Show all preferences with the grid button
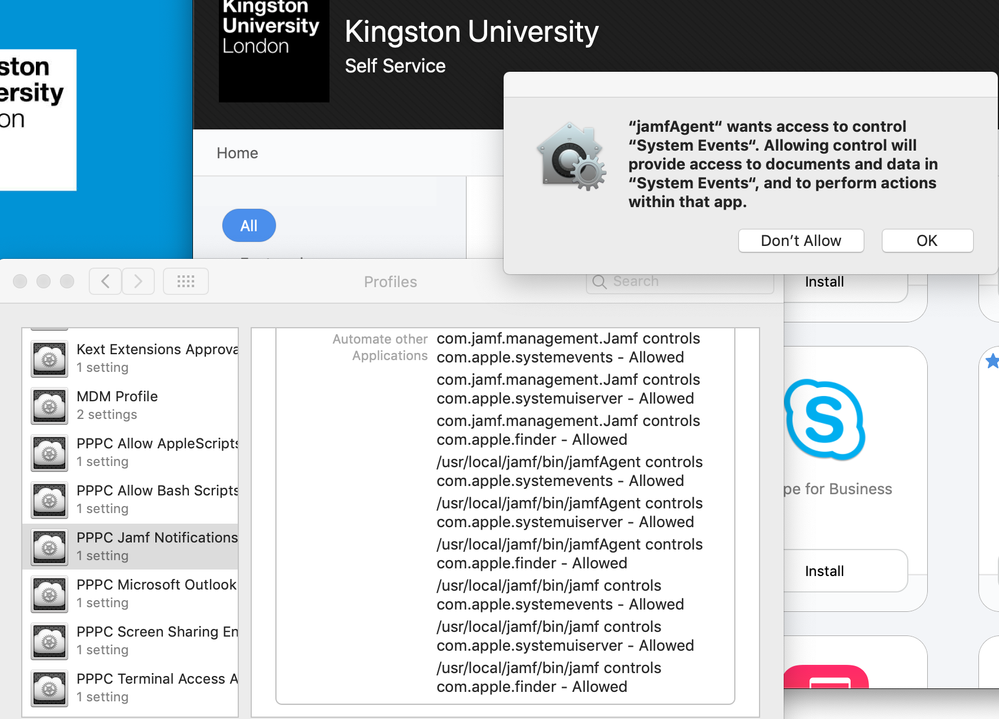The height and width of the screenshot is (719, 999). click(x=185, y=281)
